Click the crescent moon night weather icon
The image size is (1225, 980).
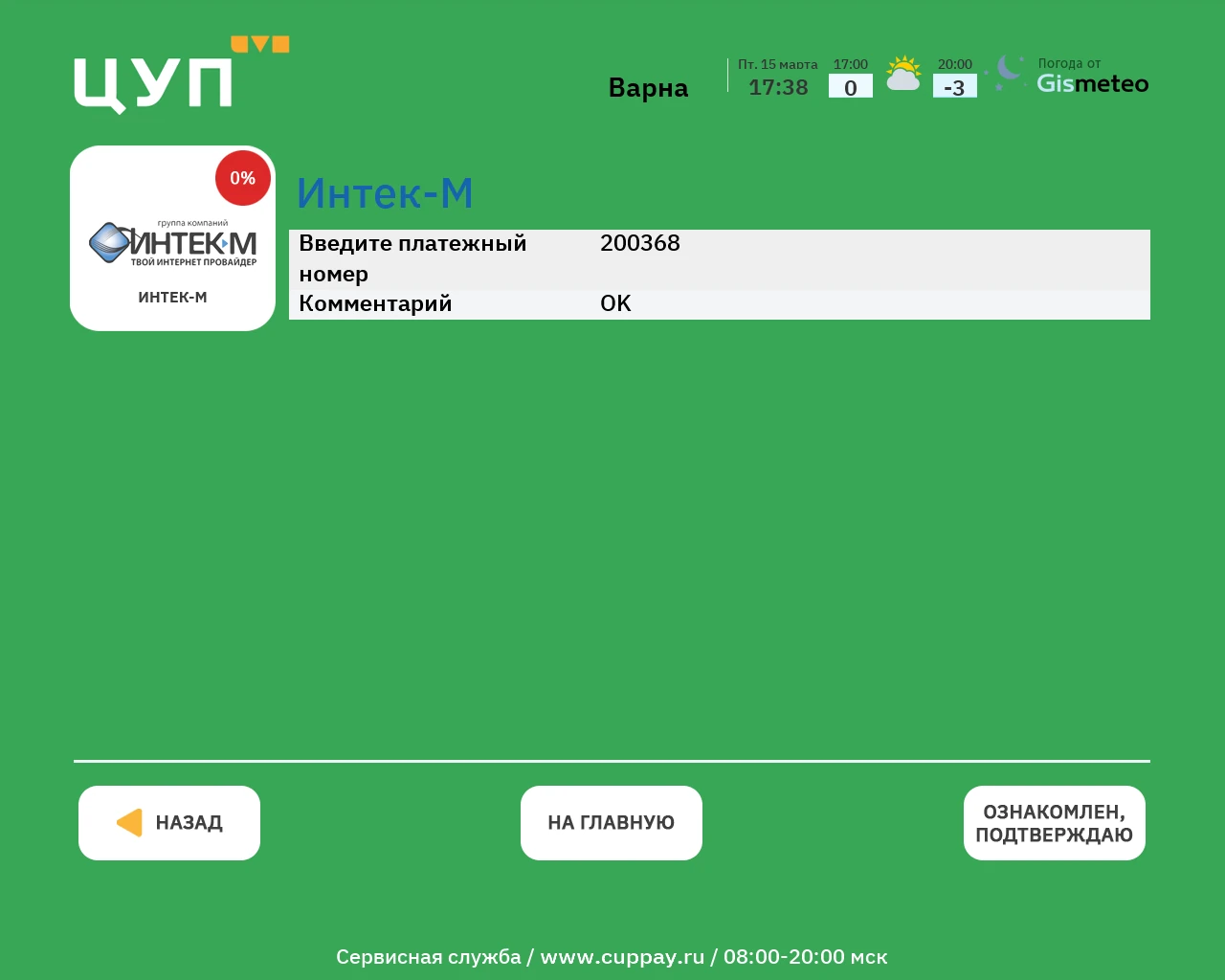pyautogui.click(x=1006, y=72)
